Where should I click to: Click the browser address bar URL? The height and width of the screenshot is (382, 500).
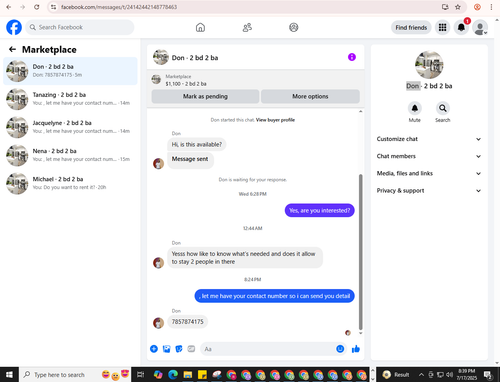[119, 7]
